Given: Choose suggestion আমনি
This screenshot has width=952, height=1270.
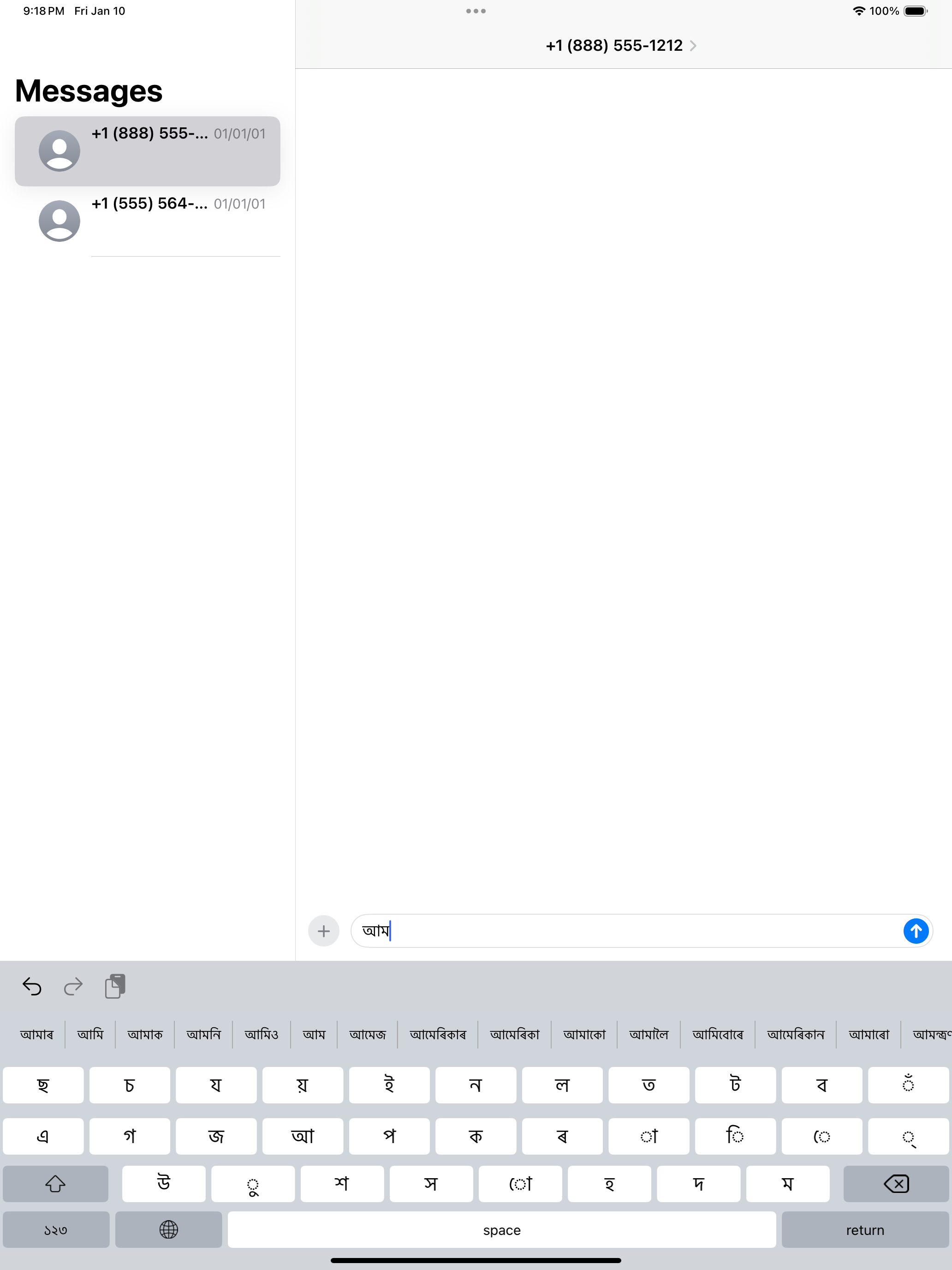Looking at the screenshot, I should click(204, 1034).
